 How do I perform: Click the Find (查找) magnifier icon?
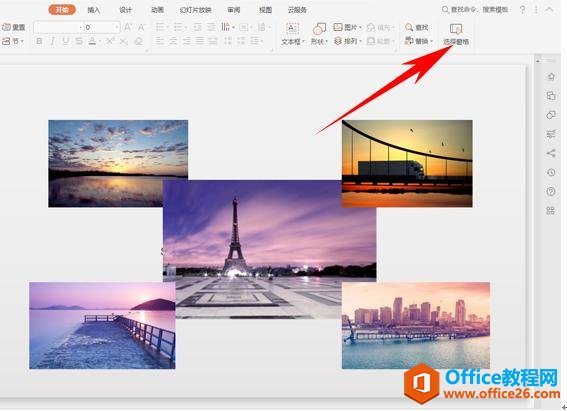click(409, 27)
